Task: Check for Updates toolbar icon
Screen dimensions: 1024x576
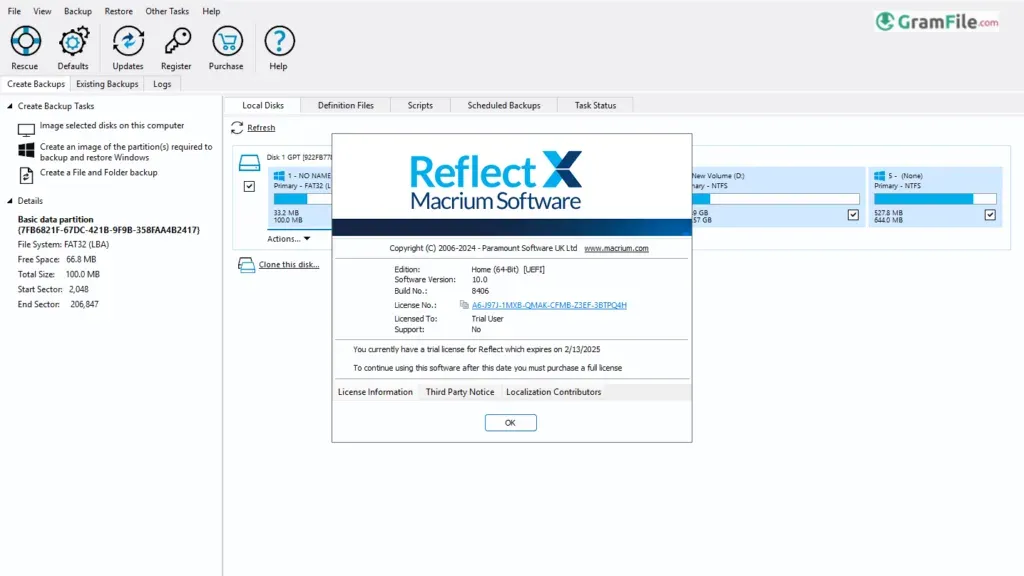Action: click(x=128, y=41)
